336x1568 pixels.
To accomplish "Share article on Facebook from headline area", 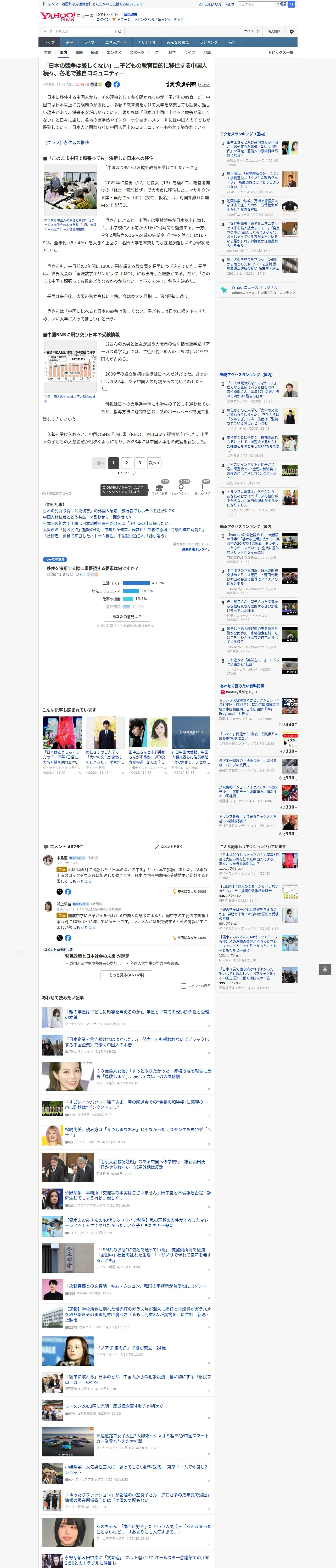I will pyautogui.click(x=116, y=85).
